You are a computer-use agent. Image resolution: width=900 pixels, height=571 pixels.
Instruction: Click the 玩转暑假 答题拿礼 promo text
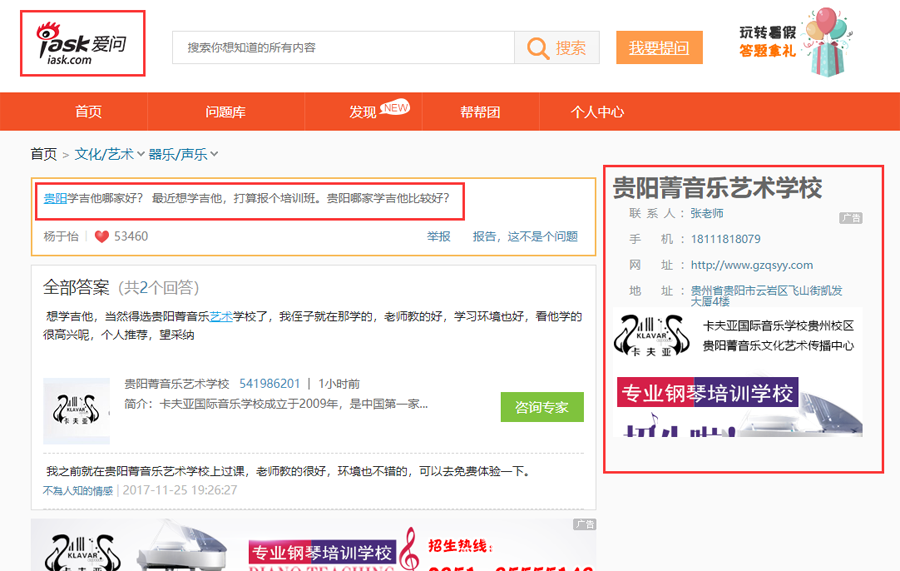767,42
